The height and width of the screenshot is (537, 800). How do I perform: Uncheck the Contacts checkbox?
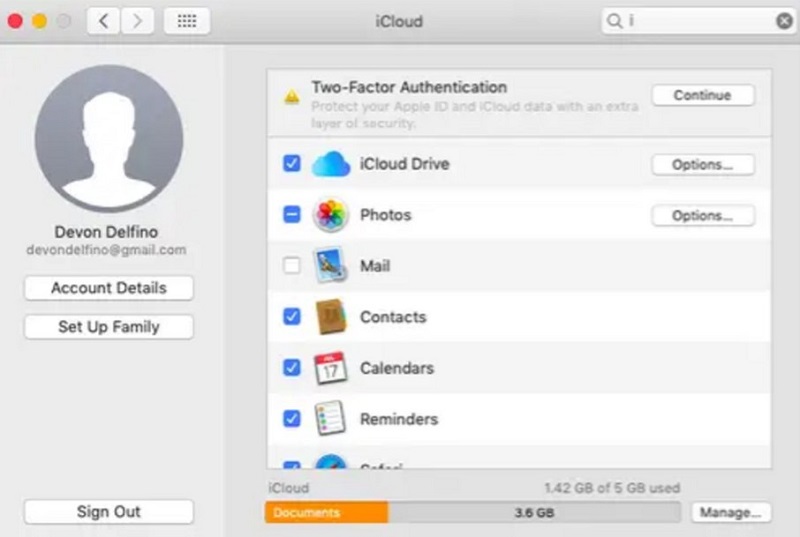[292, 317]
